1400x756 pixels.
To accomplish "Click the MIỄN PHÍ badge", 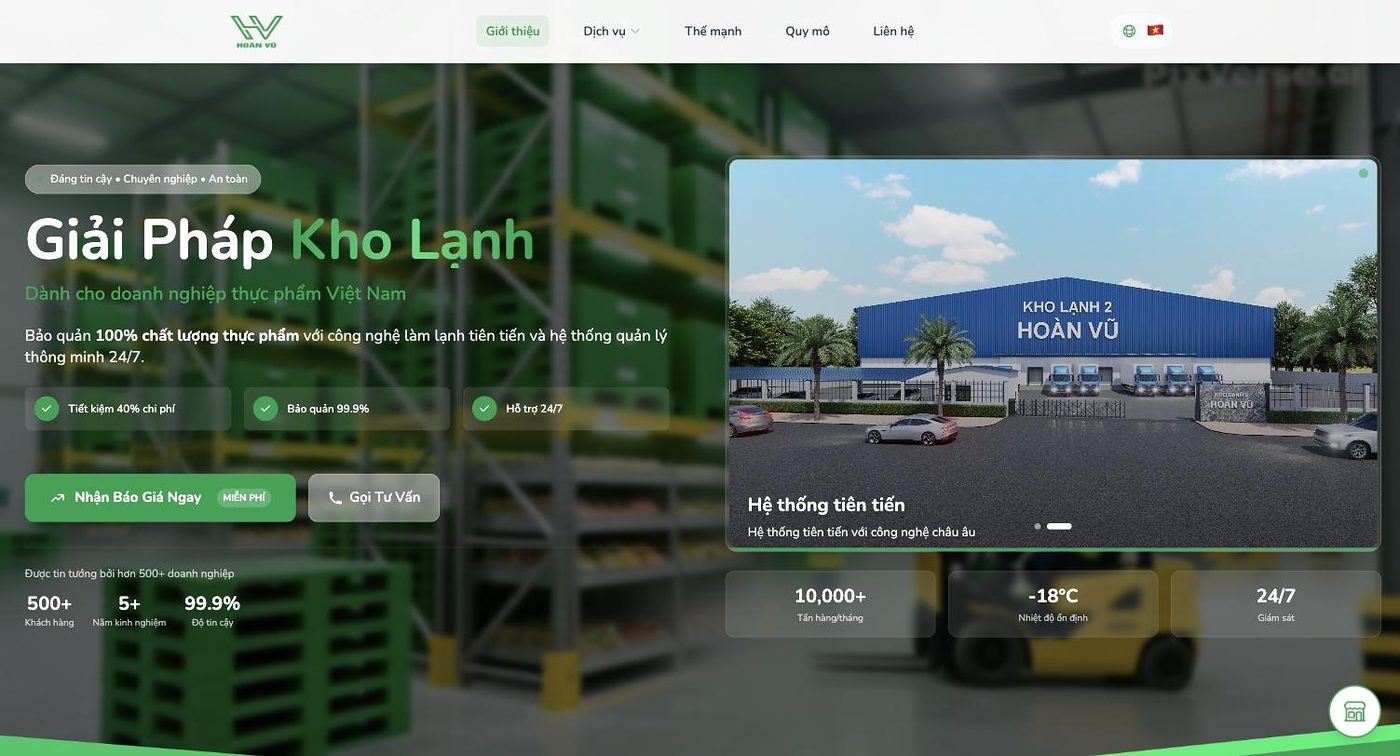I will (244, 498).
